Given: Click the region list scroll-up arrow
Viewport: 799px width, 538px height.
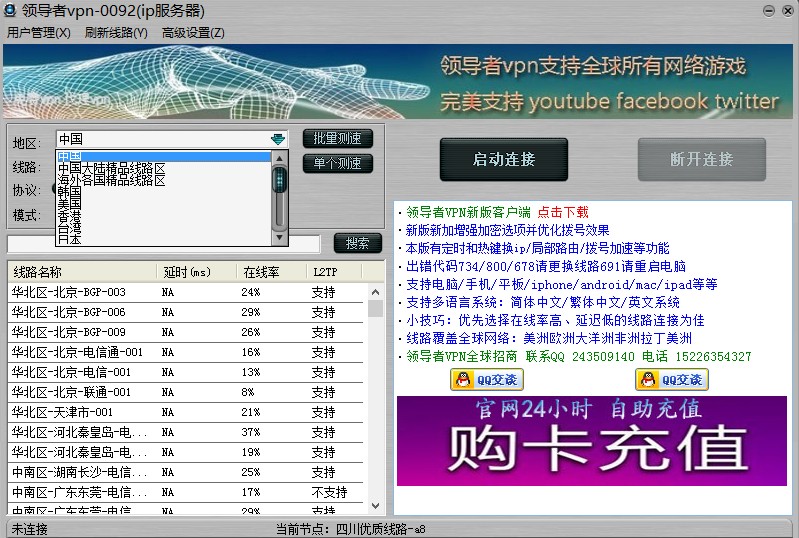Looking at the screenshot, I should (x=279, y=158).
